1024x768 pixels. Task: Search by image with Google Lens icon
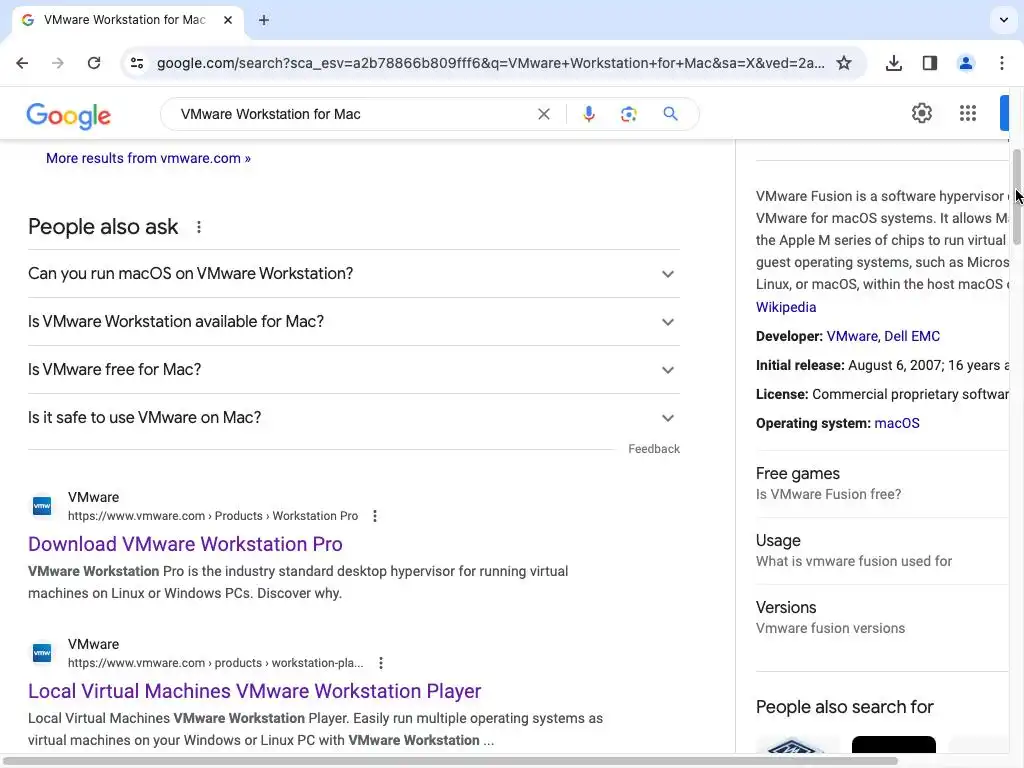(628, 114)
